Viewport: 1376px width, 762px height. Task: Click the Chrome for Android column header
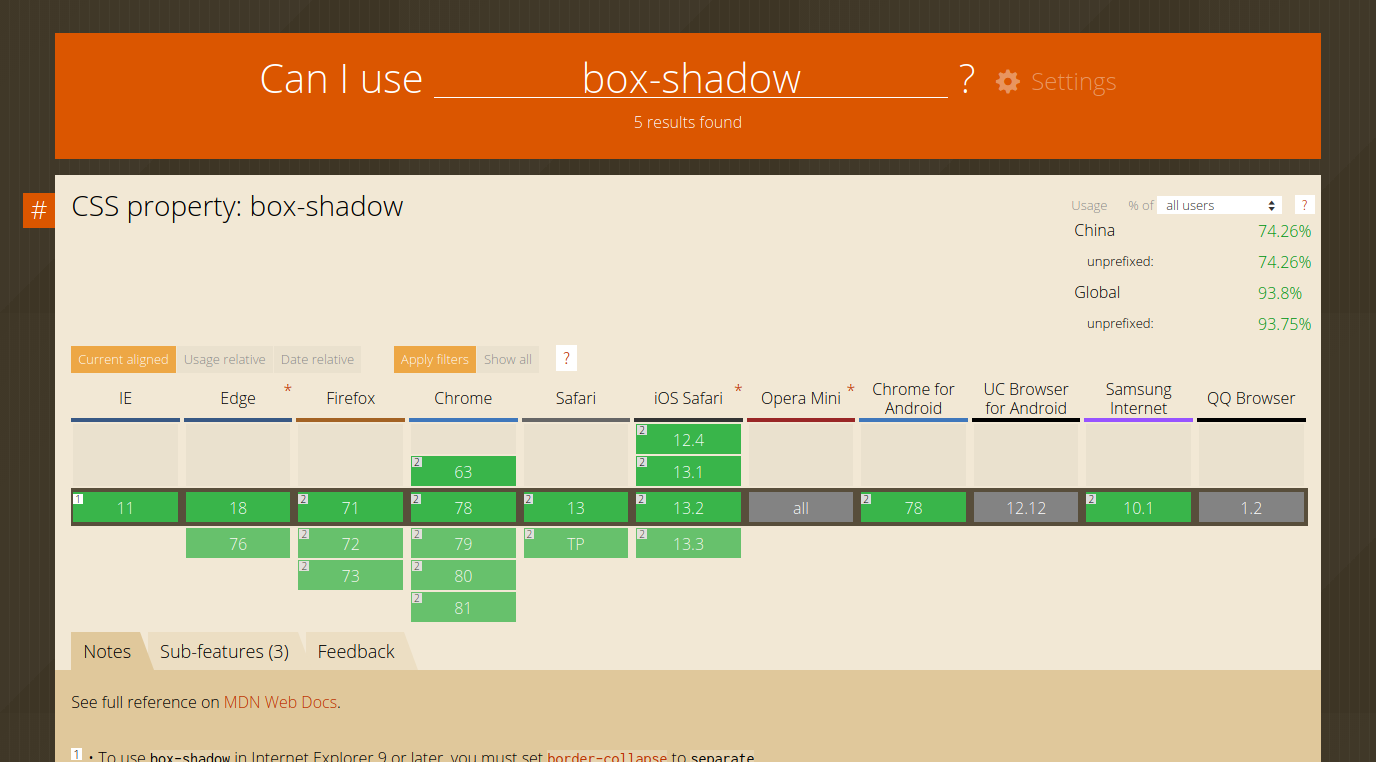click(914, 398)
